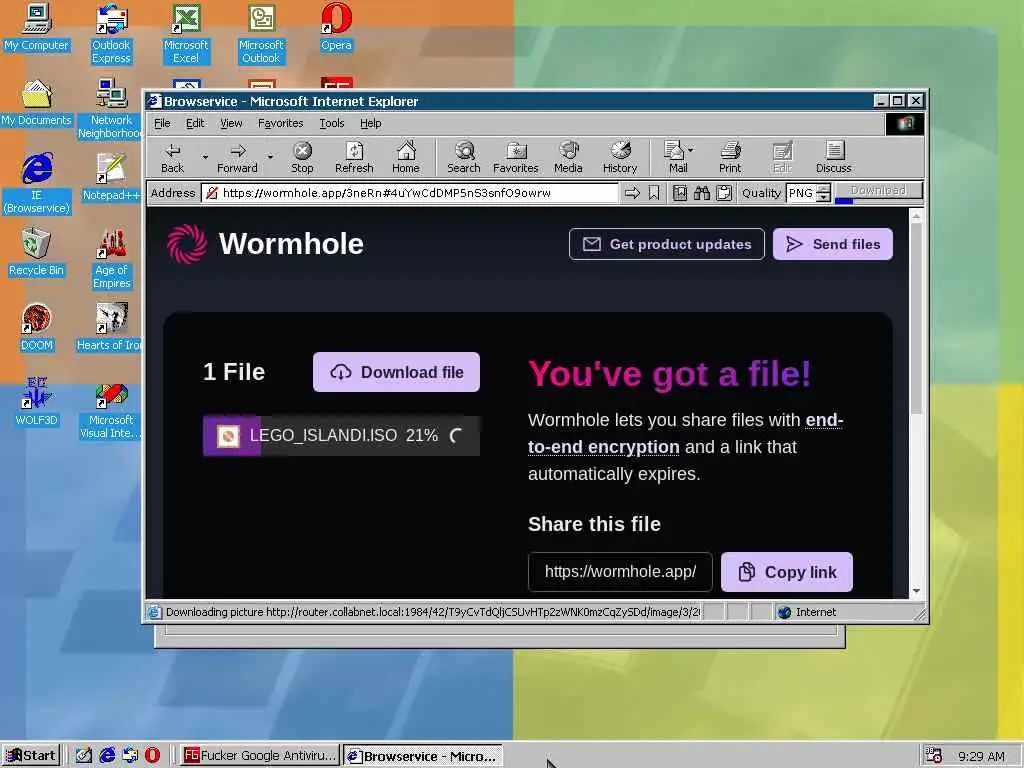Image resolution: width=1024 pixels, height=768 pixels.
Task: Select the Age of Empires desktop shortcut
Action: pyautogui.click(x=112, y=259)
